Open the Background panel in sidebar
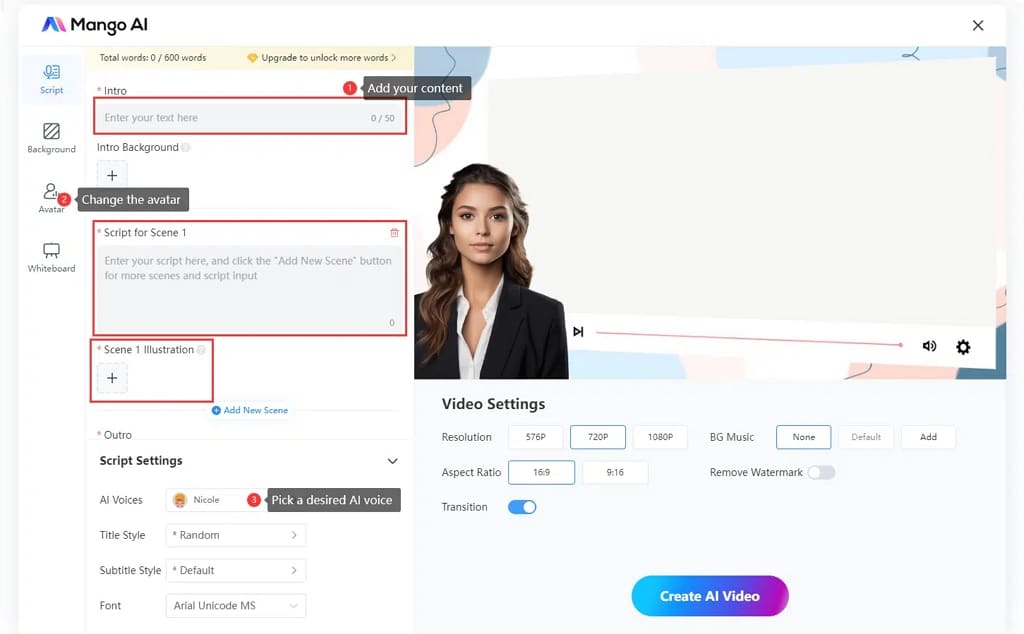 (52, 138)
